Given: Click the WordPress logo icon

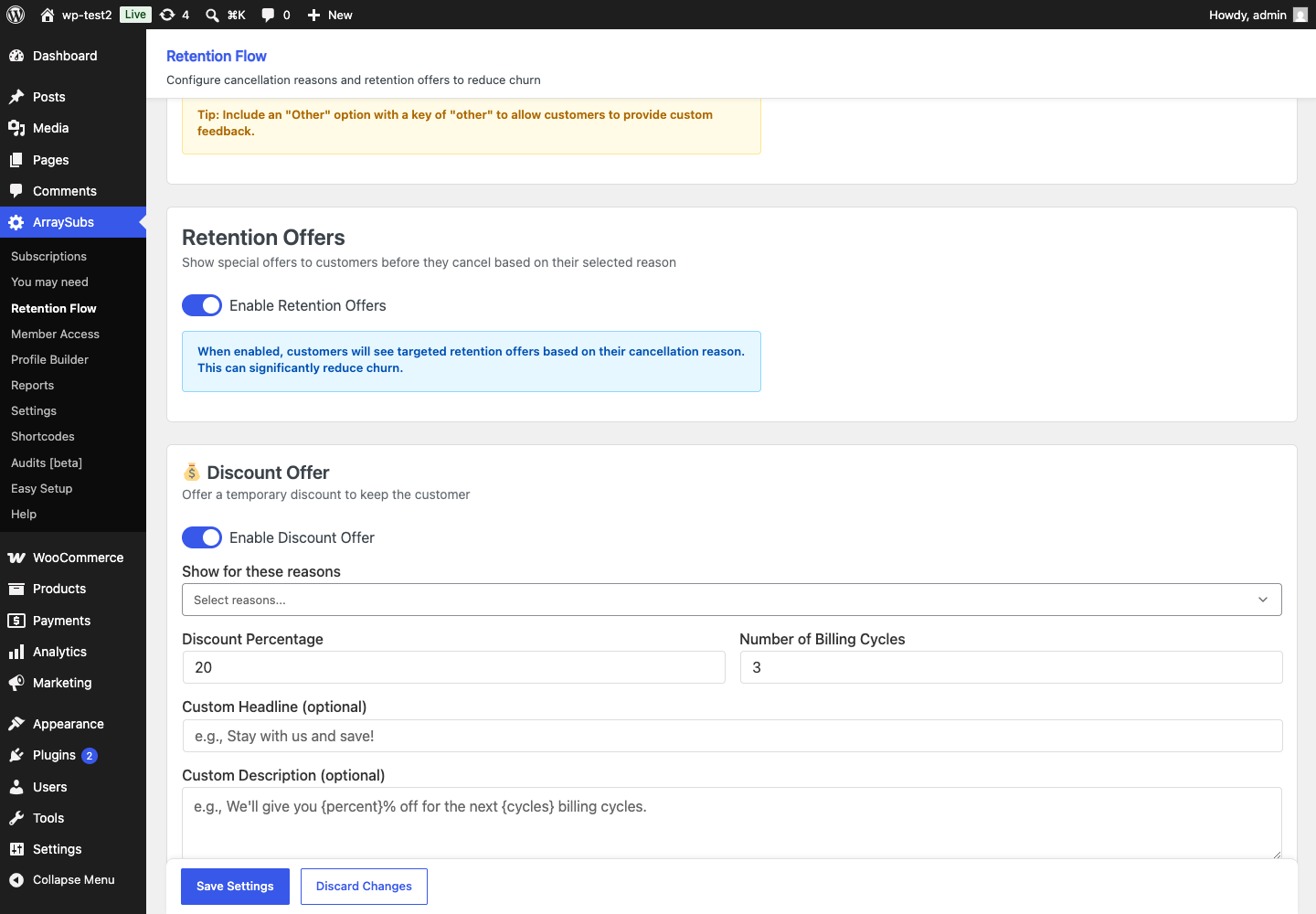Looking at the screenshot, I should coord(16,15).
